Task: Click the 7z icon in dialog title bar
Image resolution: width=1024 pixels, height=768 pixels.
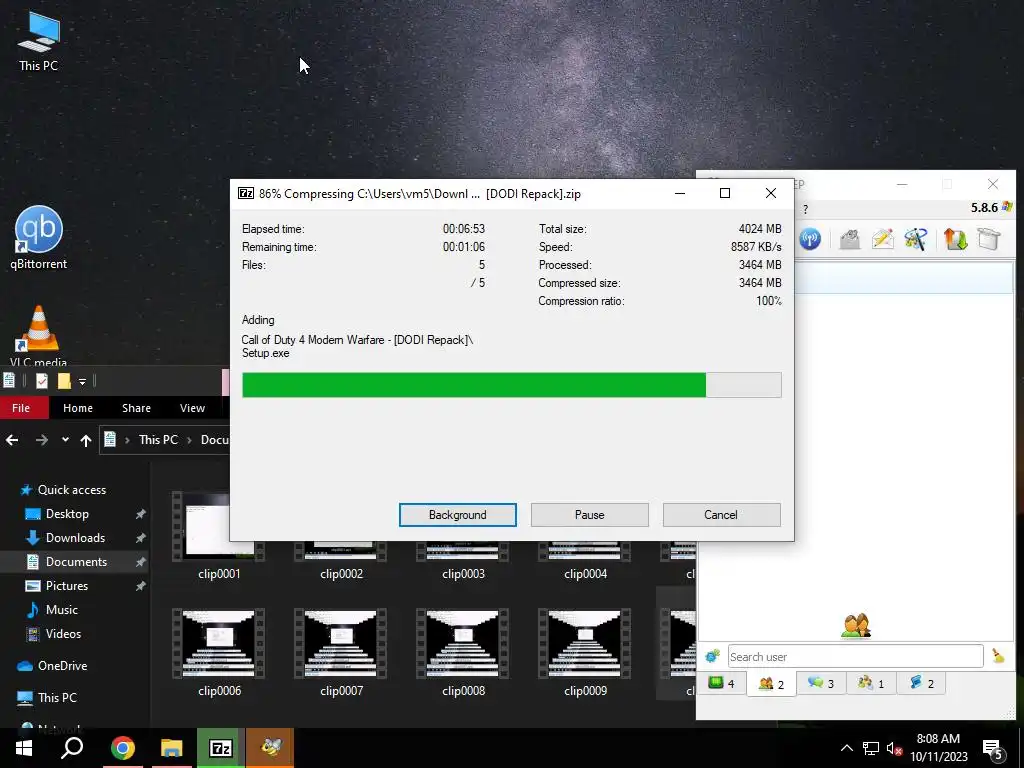Action: pyautogui.click(x=246, y=193)
